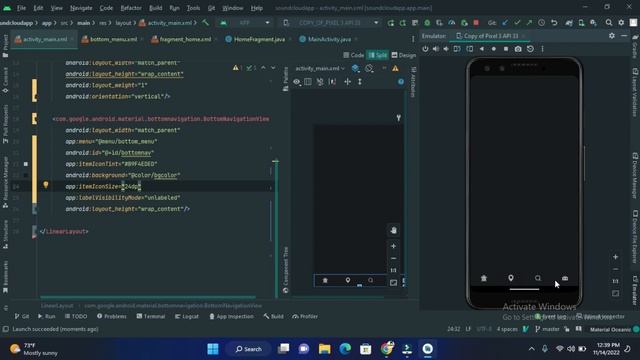Screen dimensions: 640x360
Task: Show hidden system tray icons chevron
Action: [x=531, y=349]
